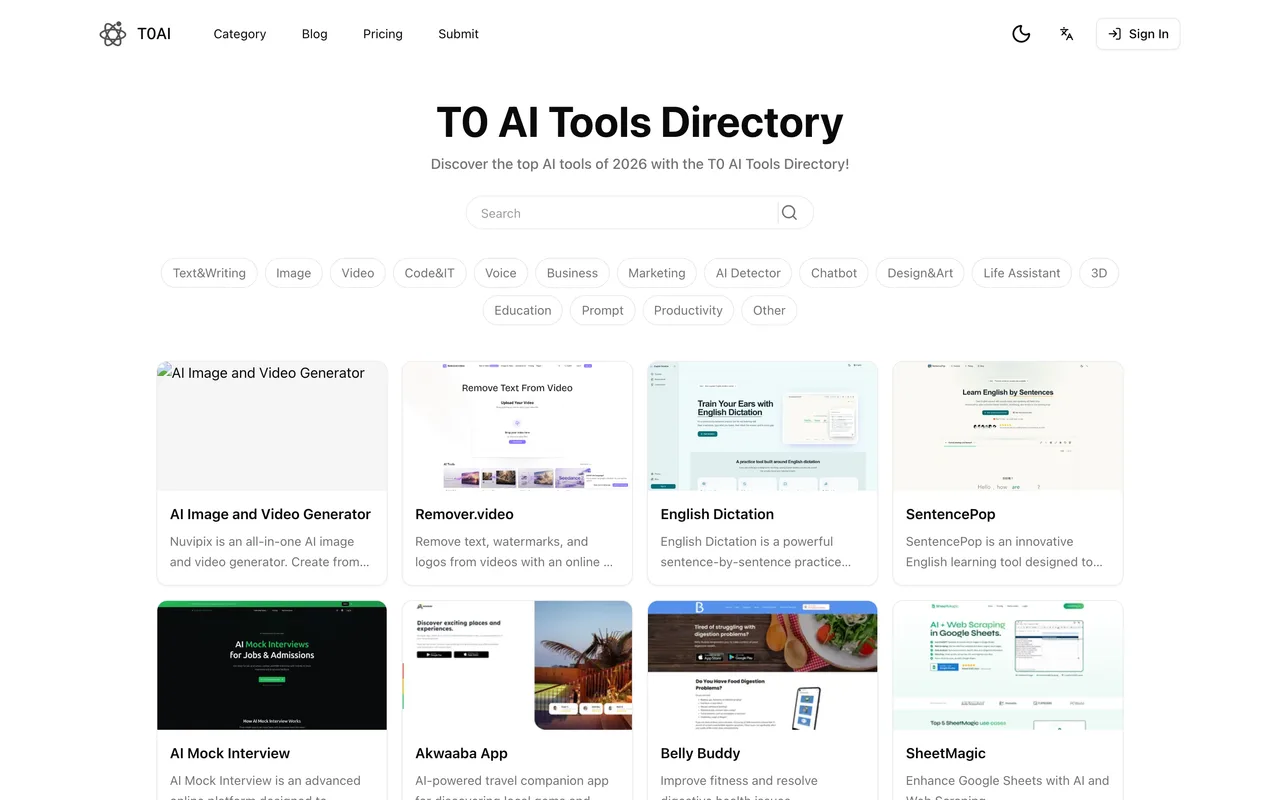Click the SentencePop title link
1280x800 pixels.
pos(951,514)
